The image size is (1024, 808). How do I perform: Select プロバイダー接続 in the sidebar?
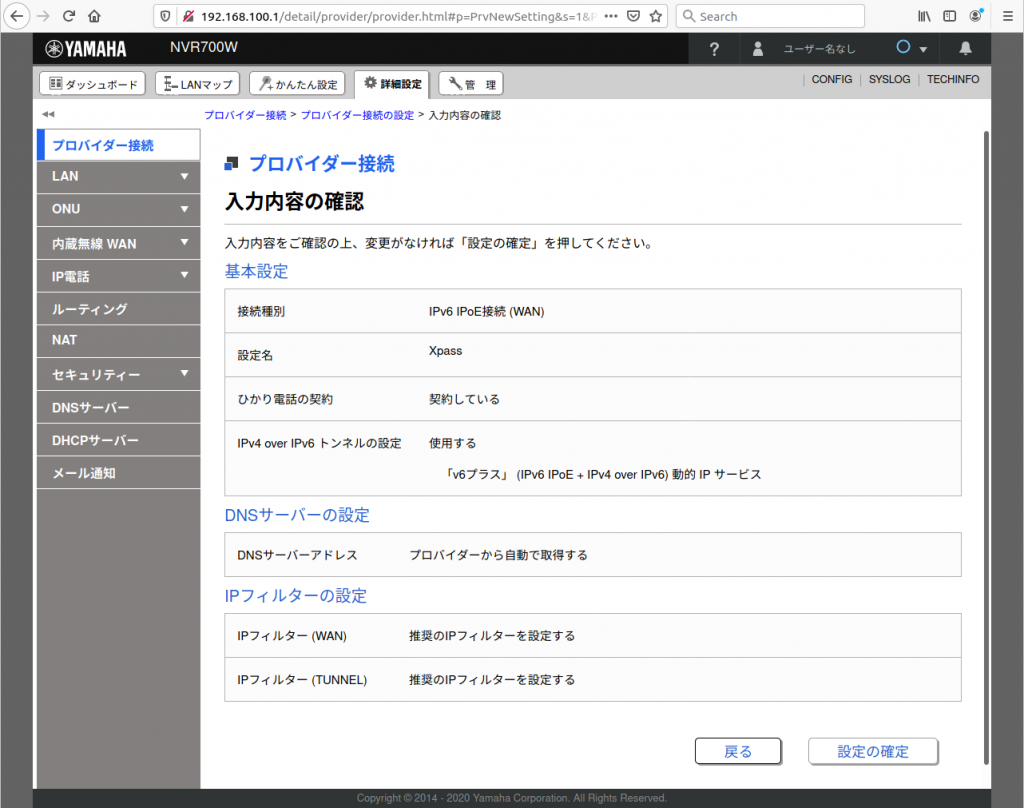(x=118, y=145)
